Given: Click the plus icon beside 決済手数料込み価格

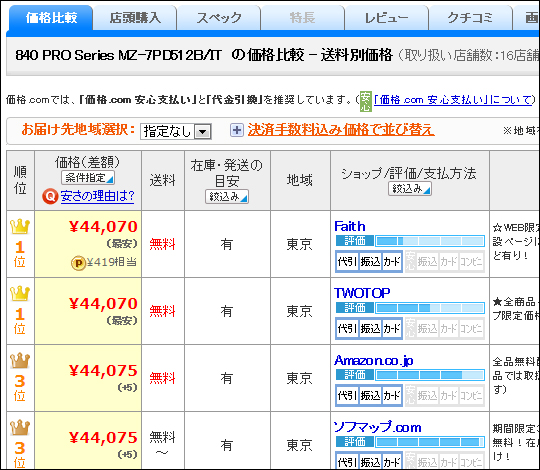Looking at the screenshot, I should click(237, 130).
